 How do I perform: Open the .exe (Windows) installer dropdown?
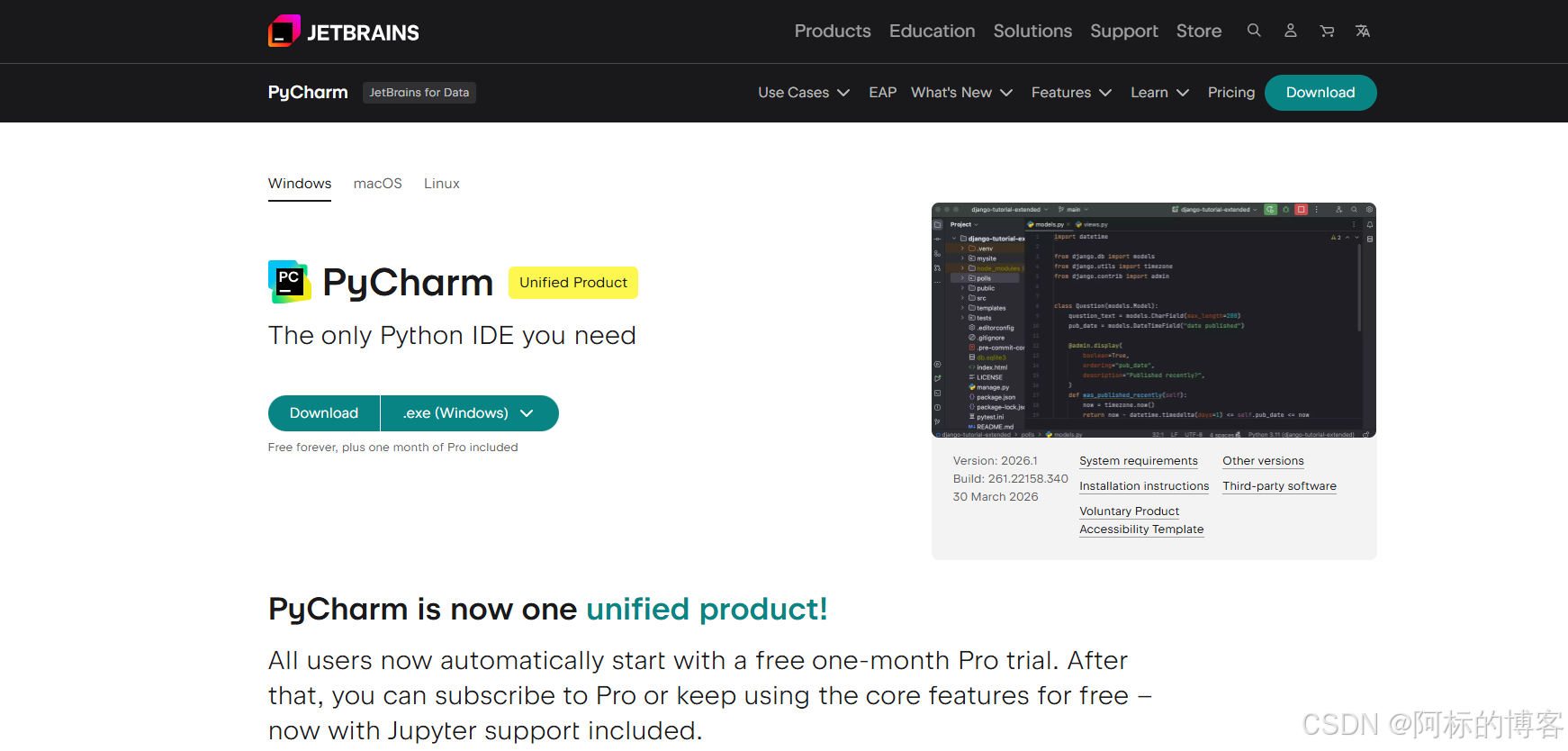(x=470, y=413)
